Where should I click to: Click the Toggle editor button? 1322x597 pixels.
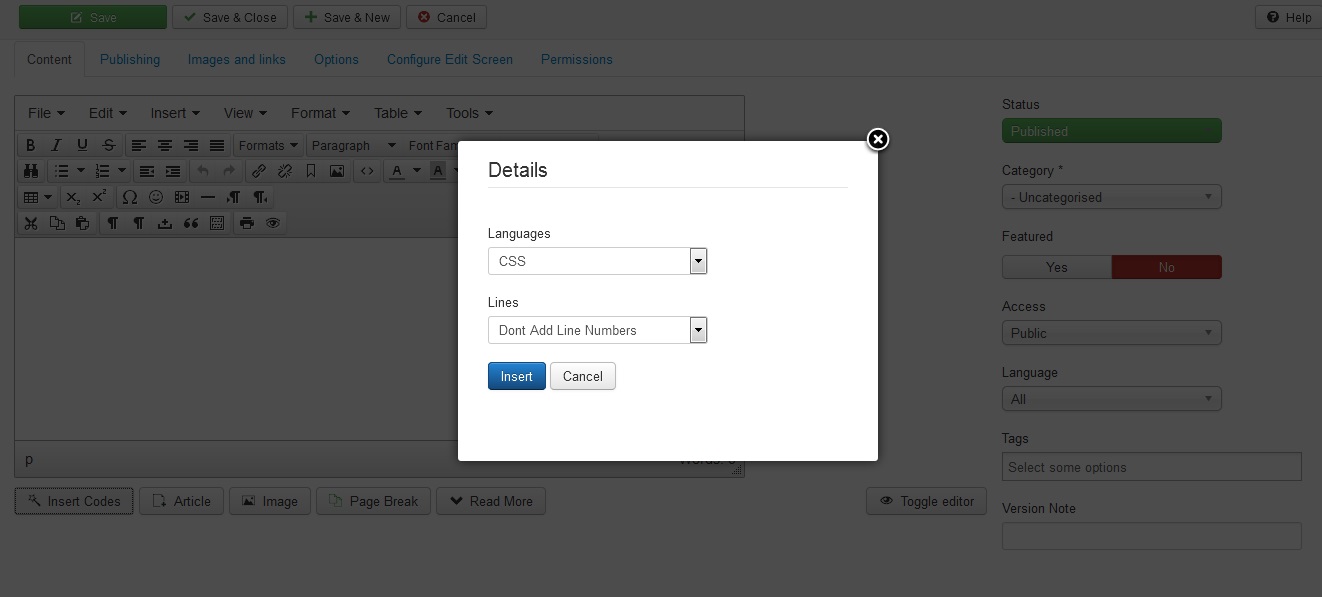coord(926,501)
